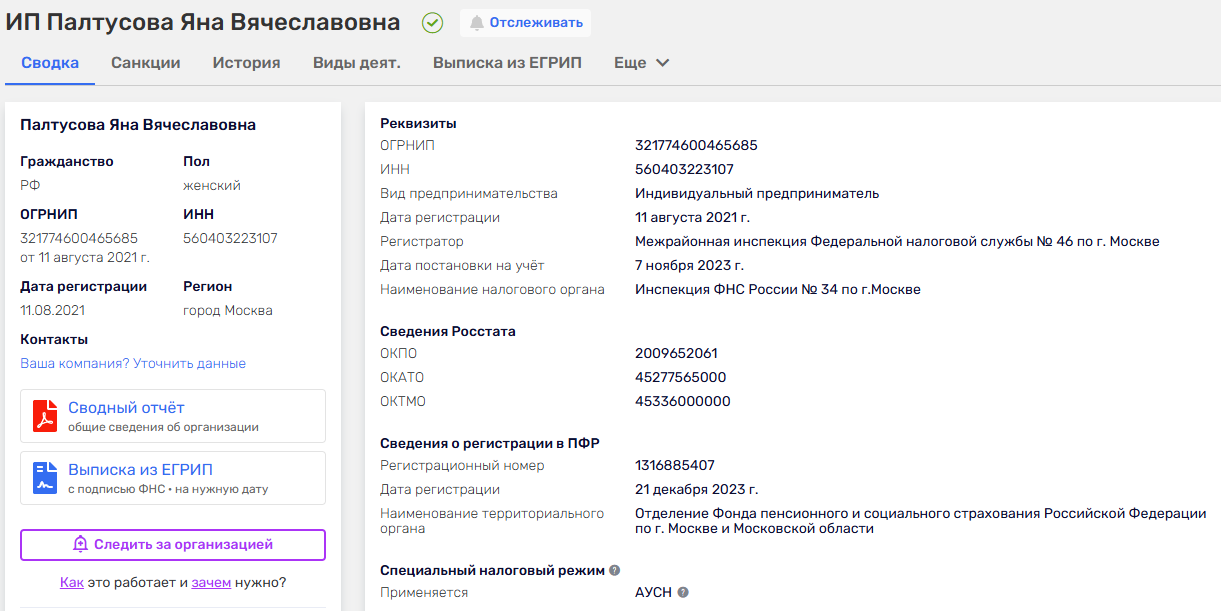Follow the Ваша компания? Уточнить данные link
The width and height of the screenshot is (1221, 611).
[133, 363]
